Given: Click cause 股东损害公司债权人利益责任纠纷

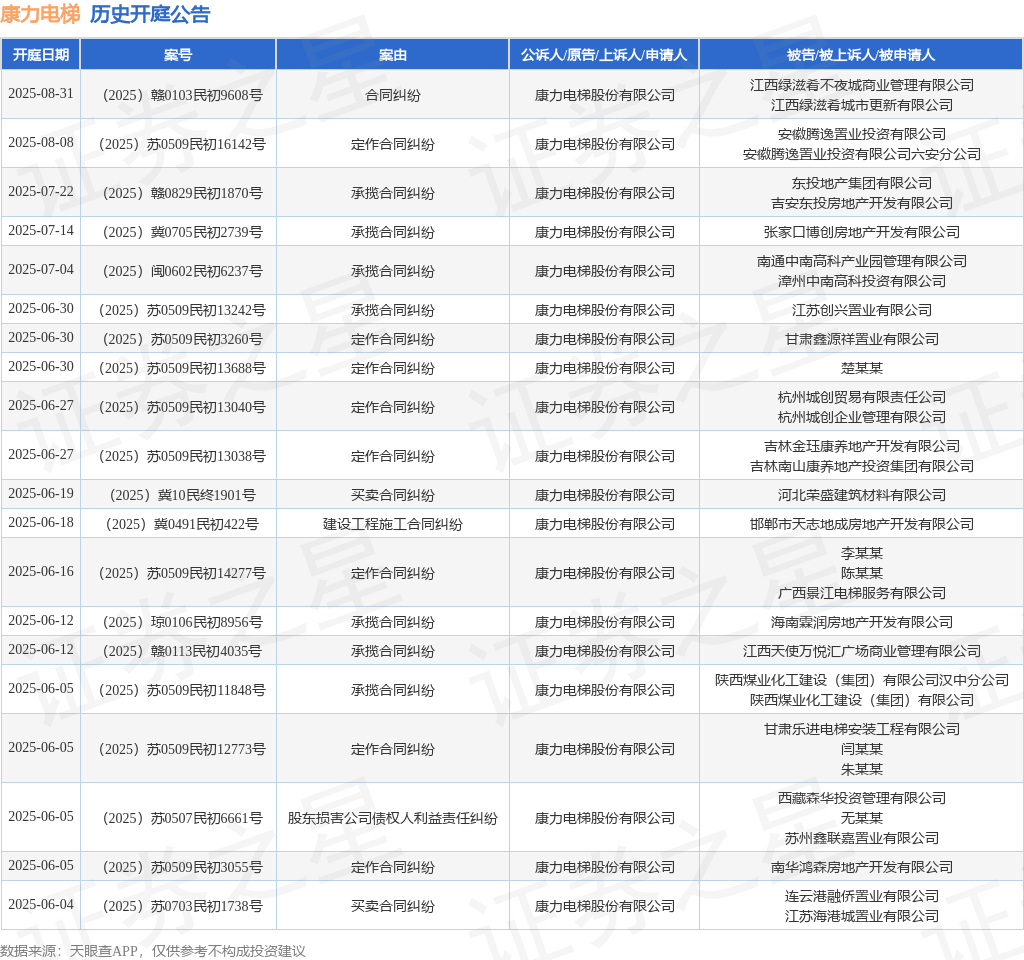Looking at the screenshot, I should (392, 818).
